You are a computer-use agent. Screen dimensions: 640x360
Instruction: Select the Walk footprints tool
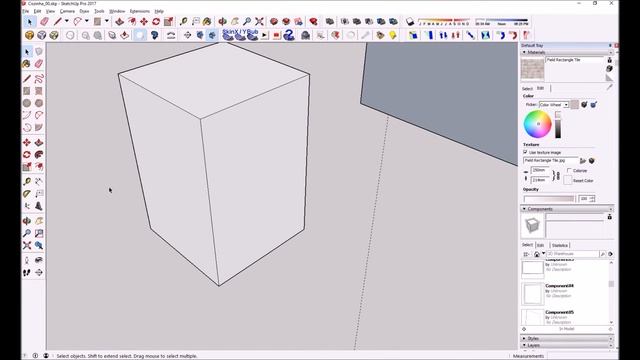tap(27, 272)
